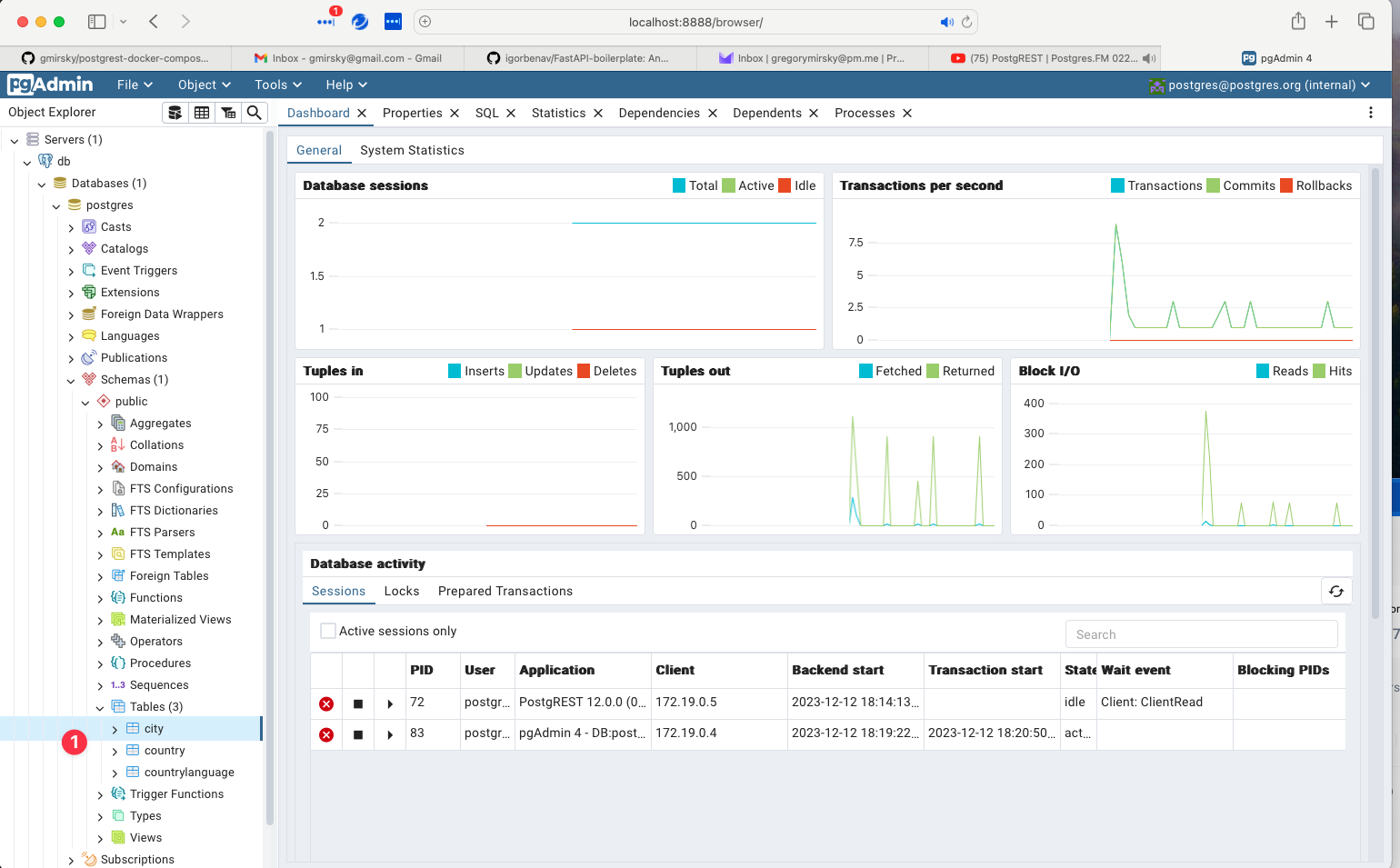Click the Publications node icon
The width and height of the screenshot is (1400, 868).
pyautogui.click(x=89, y=357)
